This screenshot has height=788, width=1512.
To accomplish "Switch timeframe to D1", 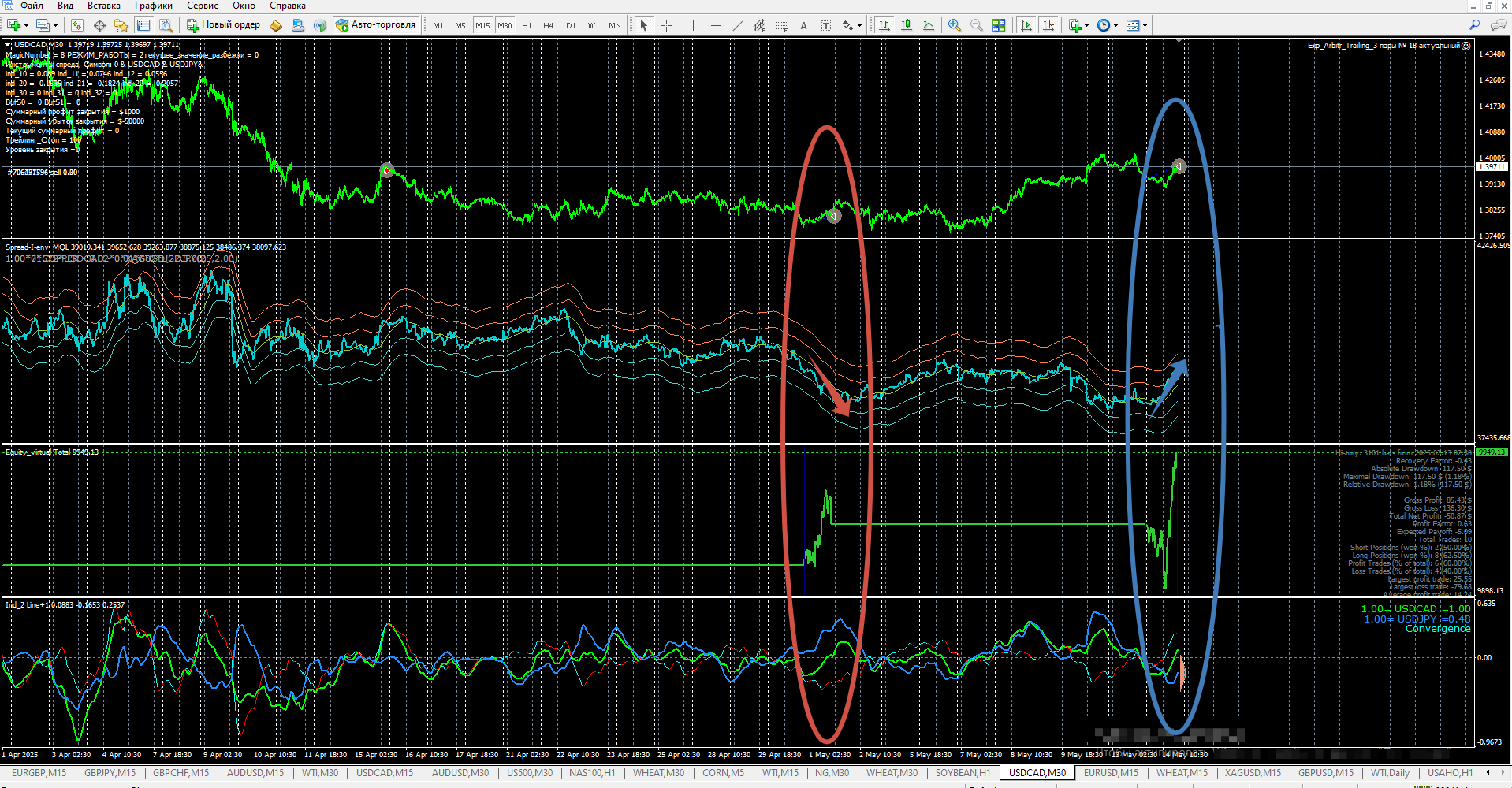I will [571, 25].
